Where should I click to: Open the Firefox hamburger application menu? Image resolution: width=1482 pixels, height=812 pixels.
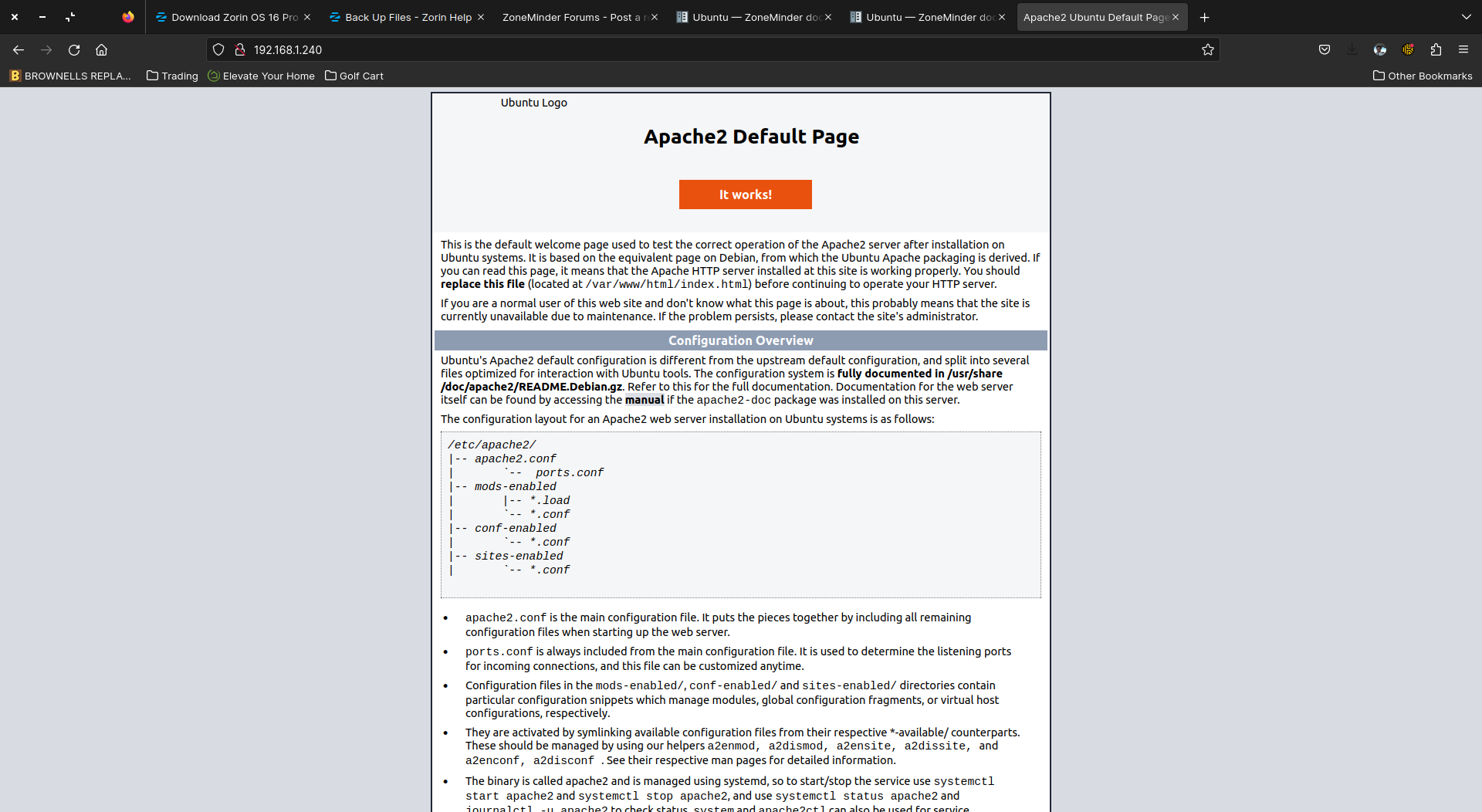tap(1463, 50)
